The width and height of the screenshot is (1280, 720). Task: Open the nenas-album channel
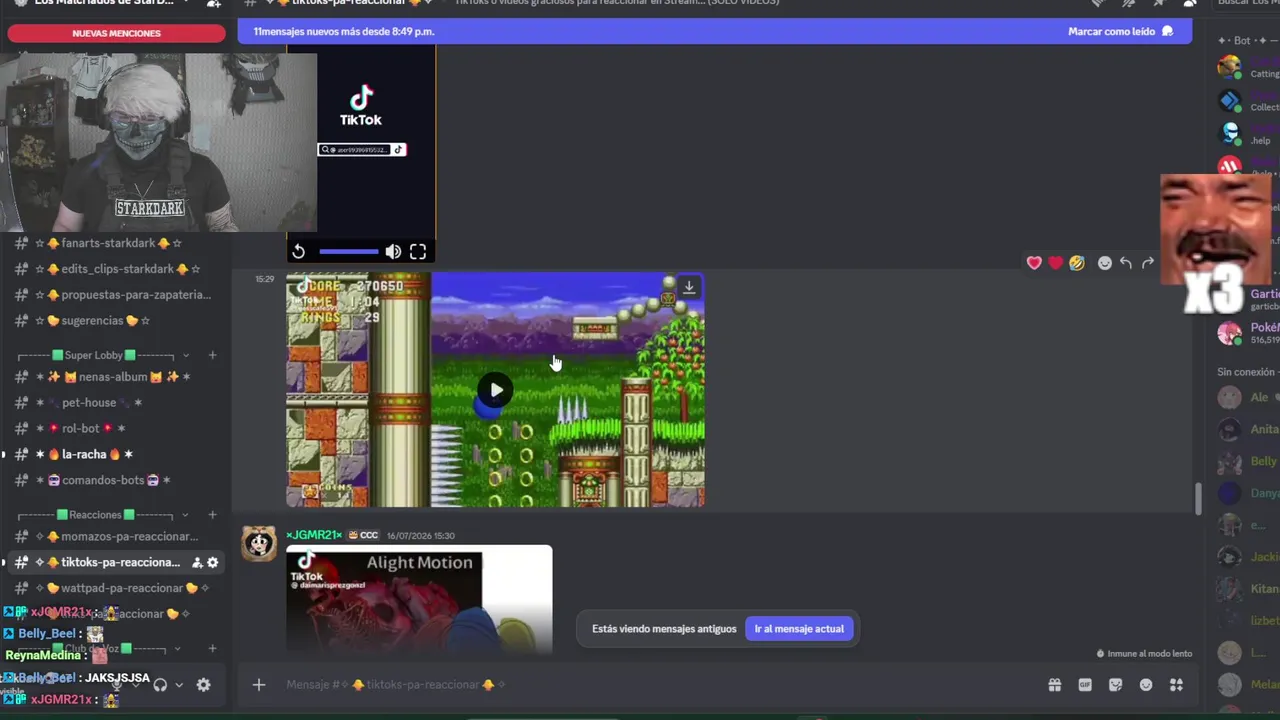[116, 377]
